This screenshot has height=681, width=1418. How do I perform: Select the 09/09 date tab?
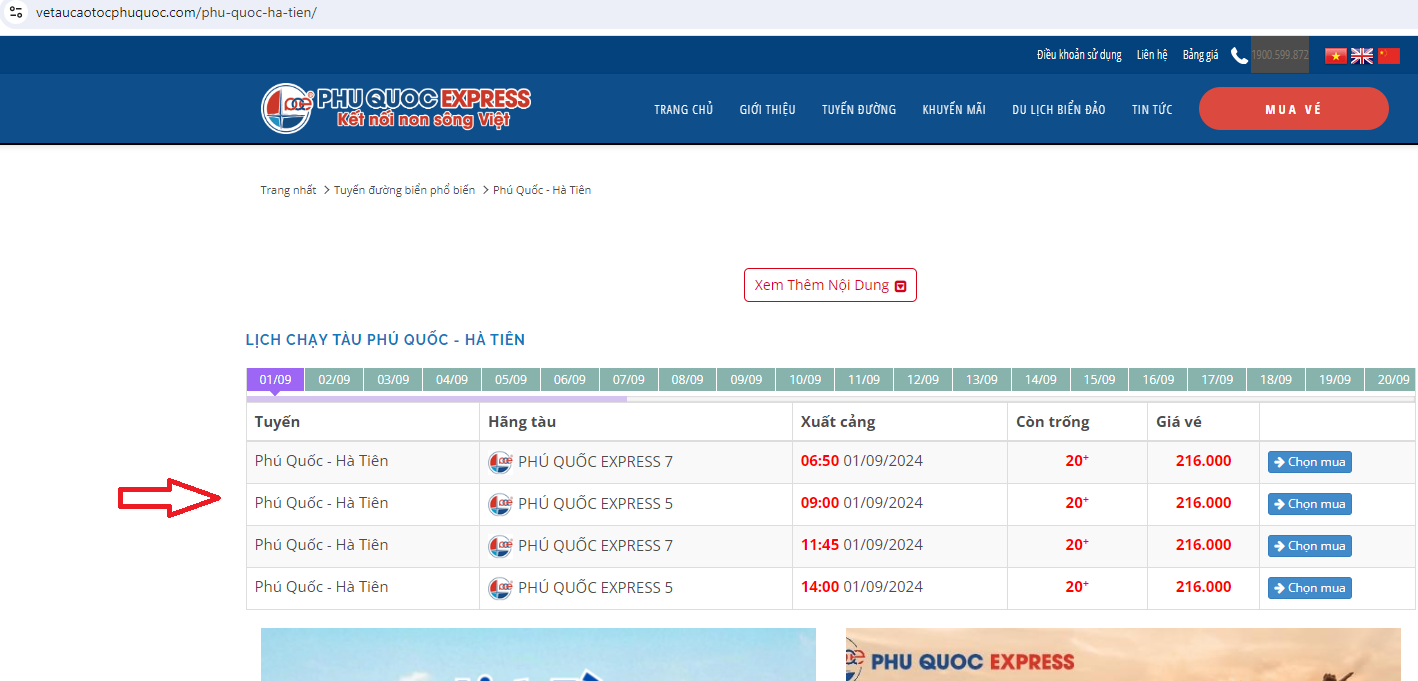point(747,380)
